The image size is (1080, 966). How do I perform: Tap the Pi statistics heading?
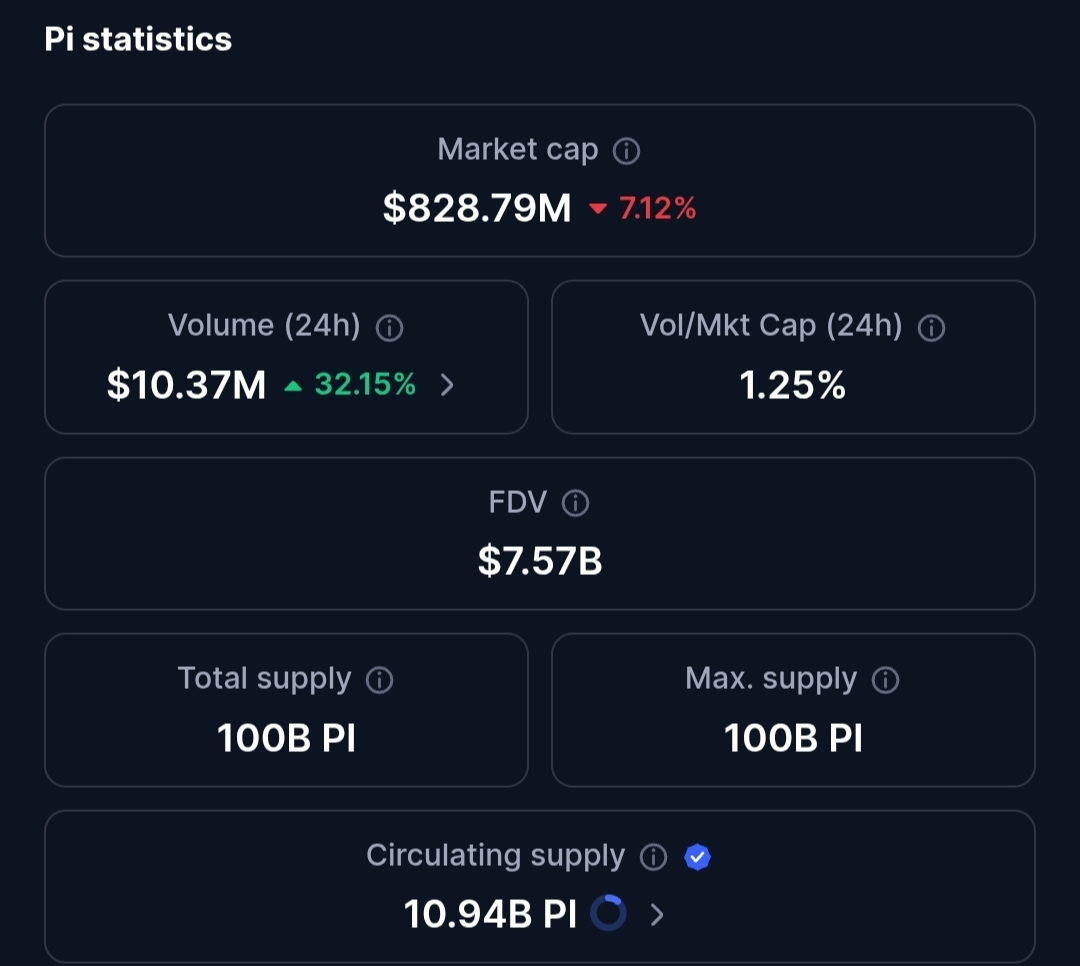coord(138,39)
